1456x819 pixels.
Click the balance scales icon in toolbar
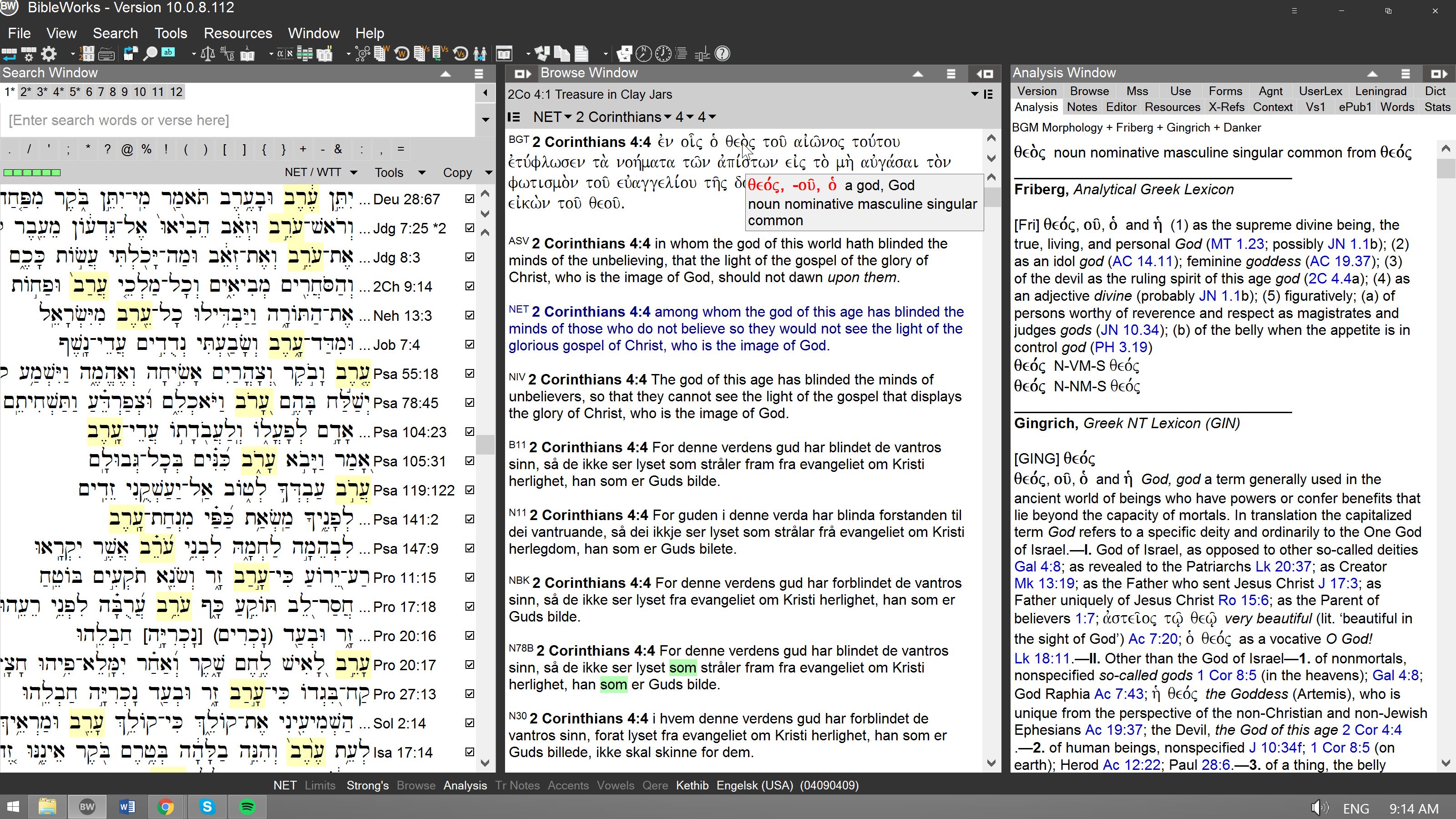[208, 54]
